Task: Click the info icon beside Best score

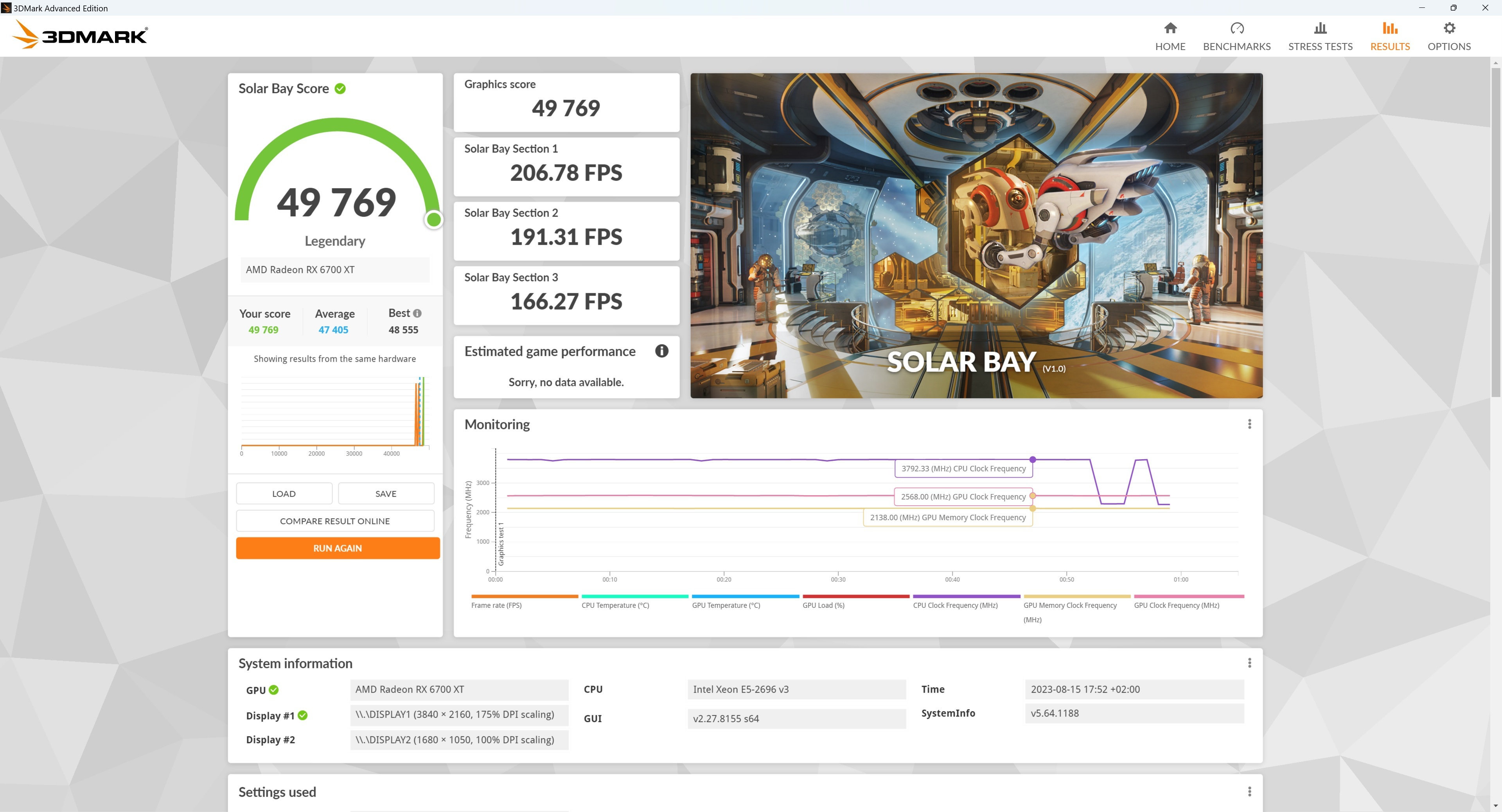Action: pos(417,314)
